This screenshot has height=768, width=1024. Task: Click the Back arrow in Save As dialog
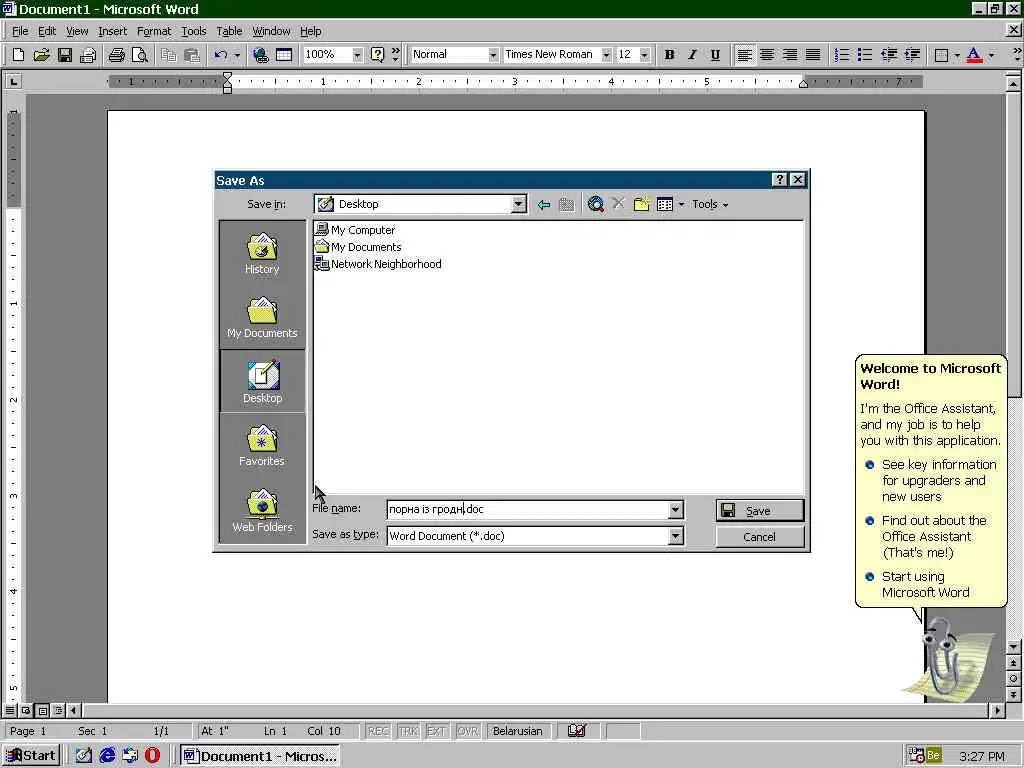[x=544, y=204]
